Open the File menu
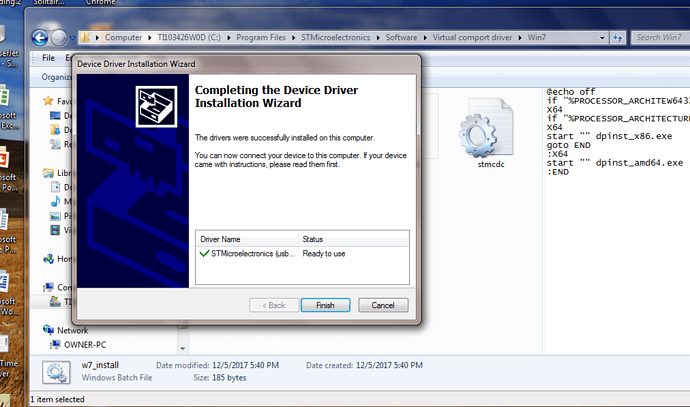Screen dimensions: 690x407 (x=47, y=57)
